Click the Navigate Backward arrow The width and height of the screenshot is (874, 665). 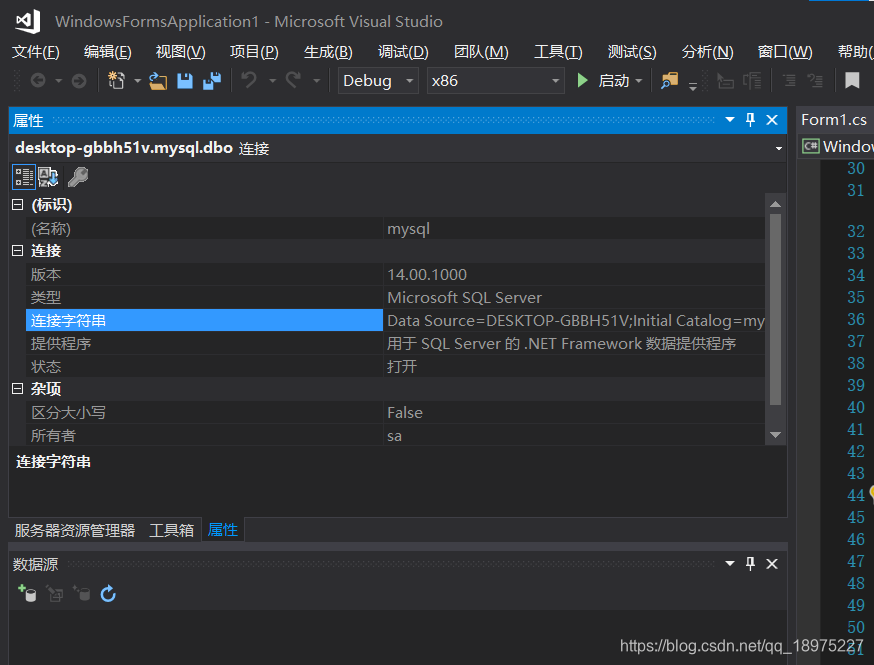click(x=38, y=81)
